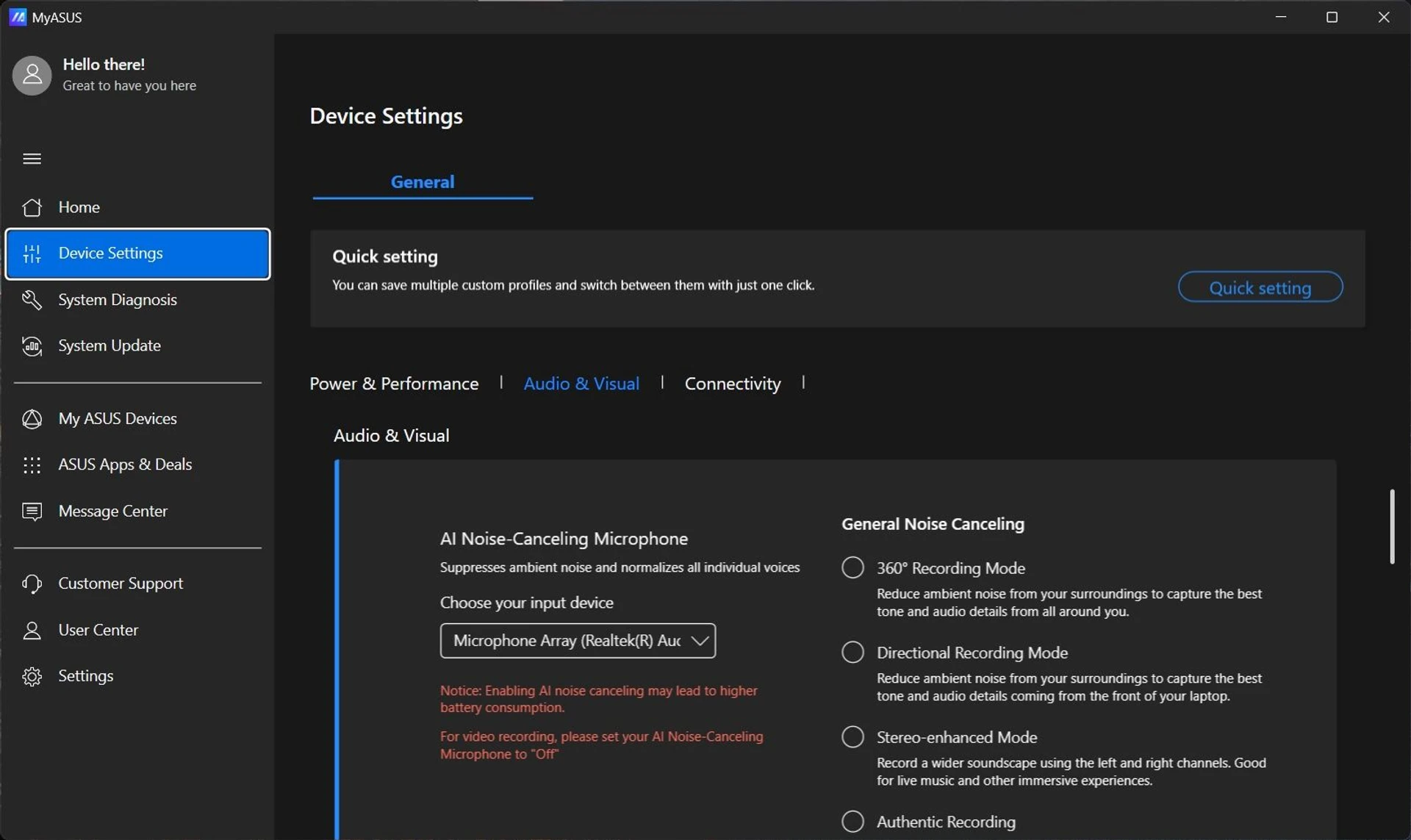Open System Diagnosis page
Viewport: 1411px width, 840px height.
(x=137, y=300)
